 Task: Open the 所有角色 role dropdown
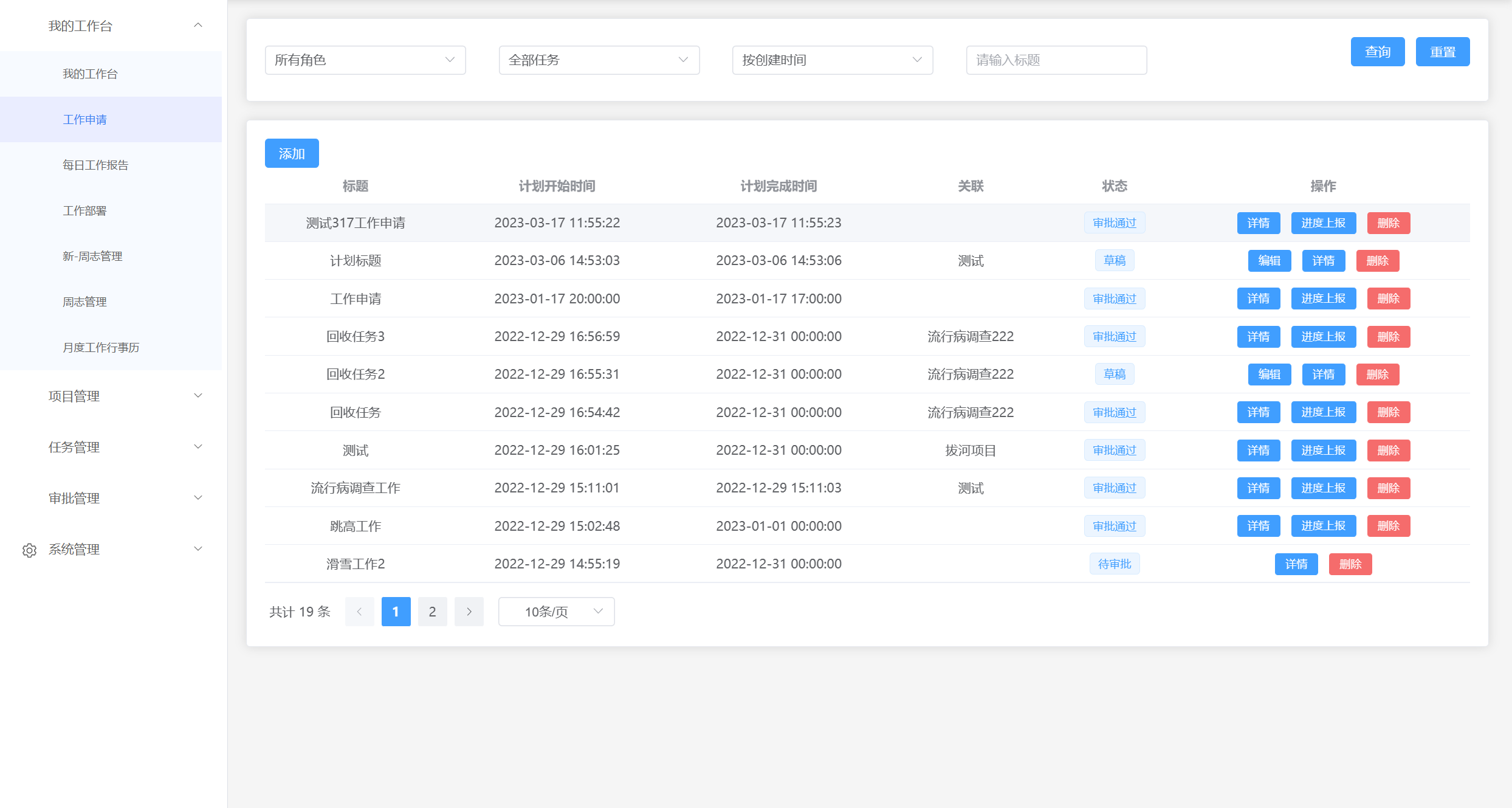365,60
